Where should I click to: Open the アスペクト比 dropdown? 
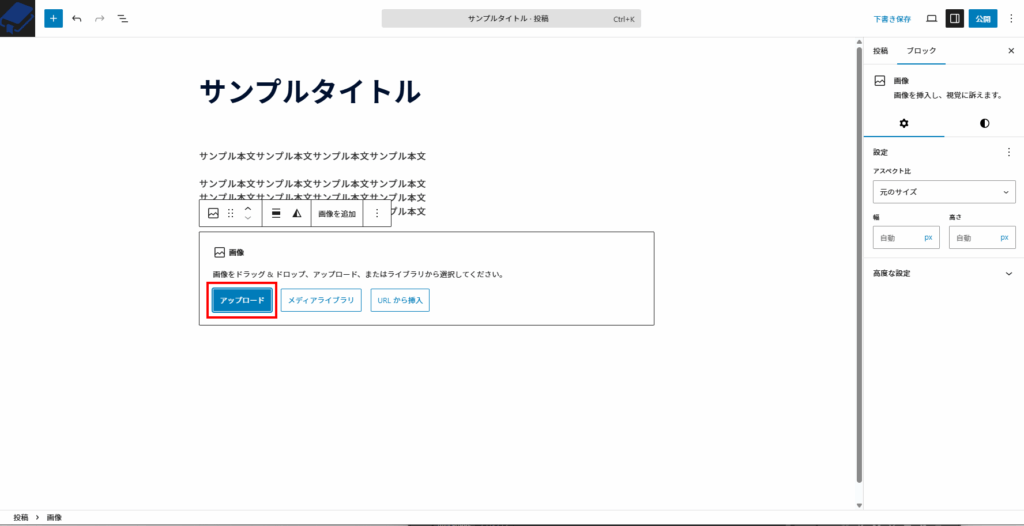(x=944, y=191)
